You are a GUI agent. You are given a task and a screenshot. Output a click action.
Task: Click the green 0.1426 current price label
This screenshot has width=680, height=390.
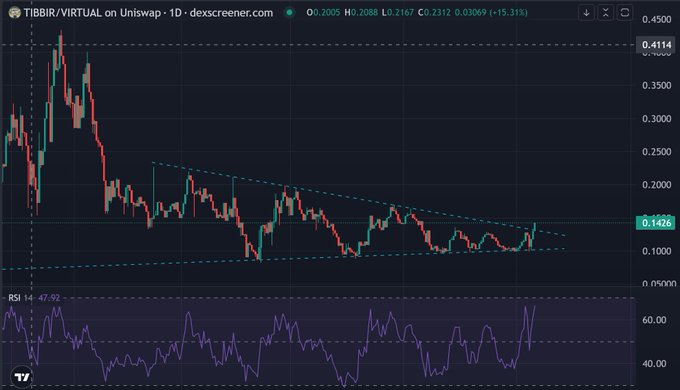click(x=655, y=223)
